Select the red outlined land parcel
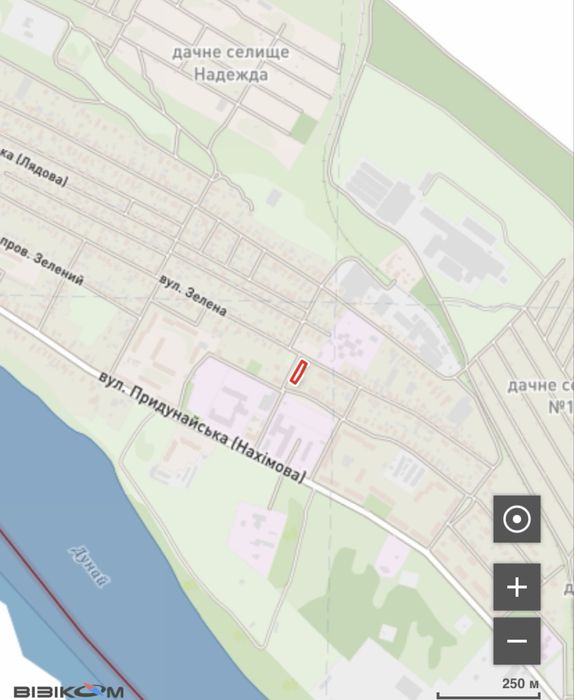574x700 pixels. 298,372
